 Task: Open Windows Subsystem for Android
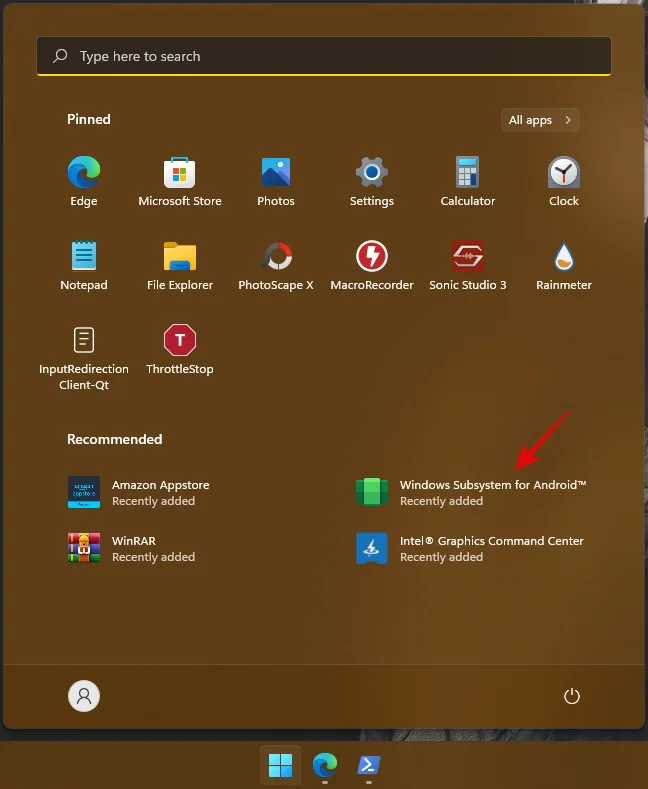471,492
